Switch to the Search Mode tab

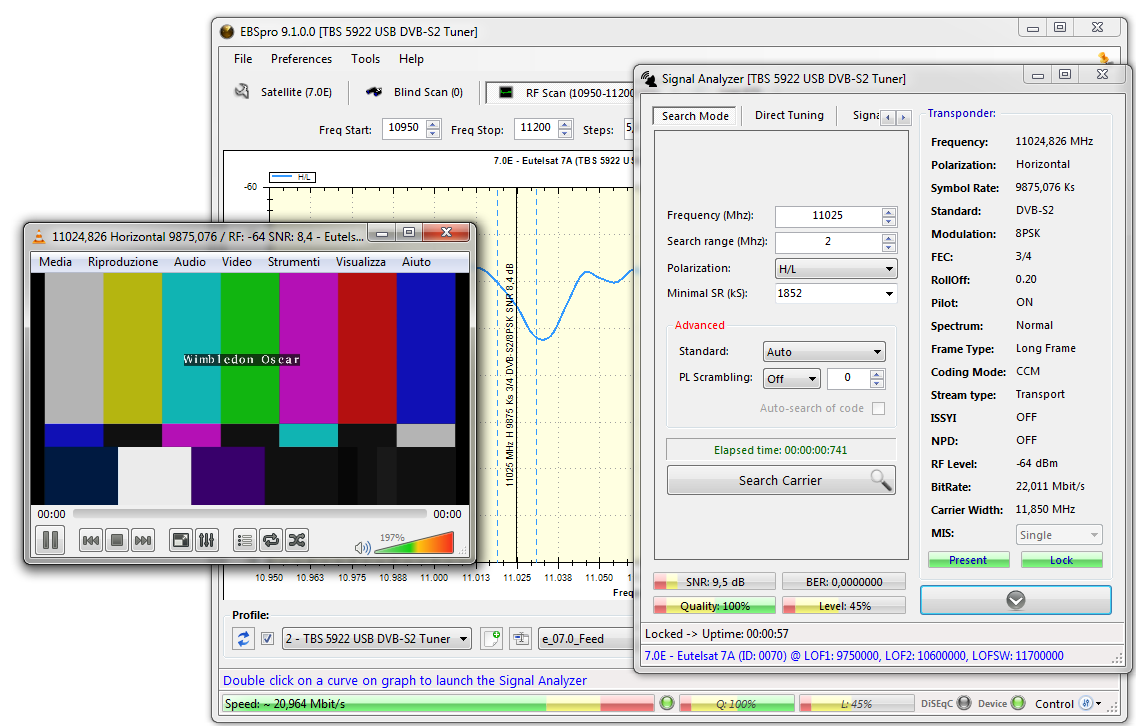click(x=695, y=116)
